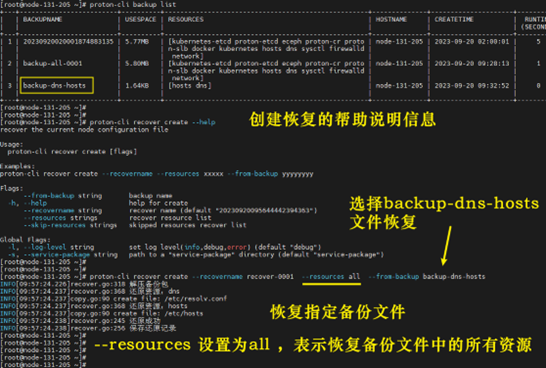Select the '--recovername string' flag entry
Screen dimensions: 546x368
pos(63,210)
